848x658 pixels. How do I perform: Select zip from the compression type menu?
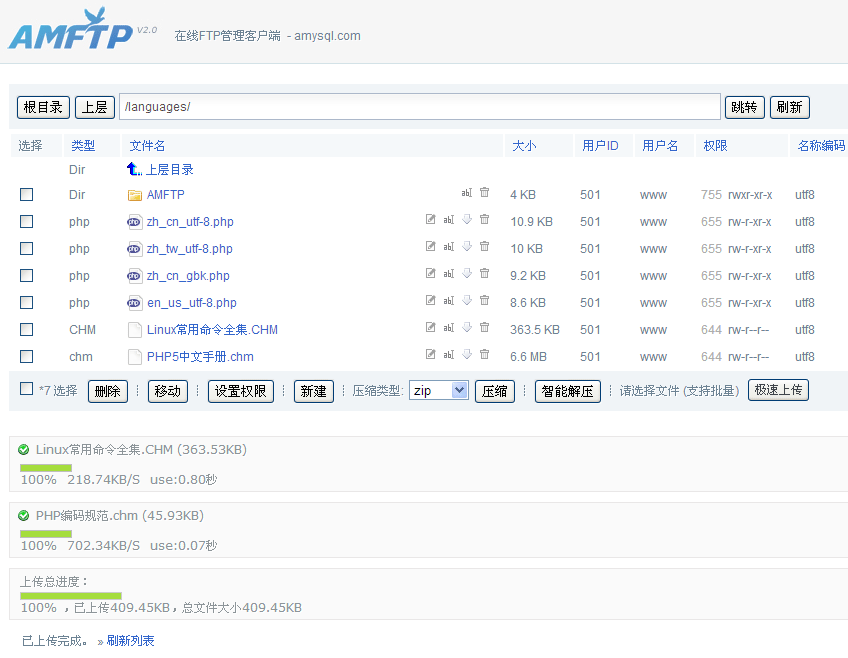[x=438, y=390]
